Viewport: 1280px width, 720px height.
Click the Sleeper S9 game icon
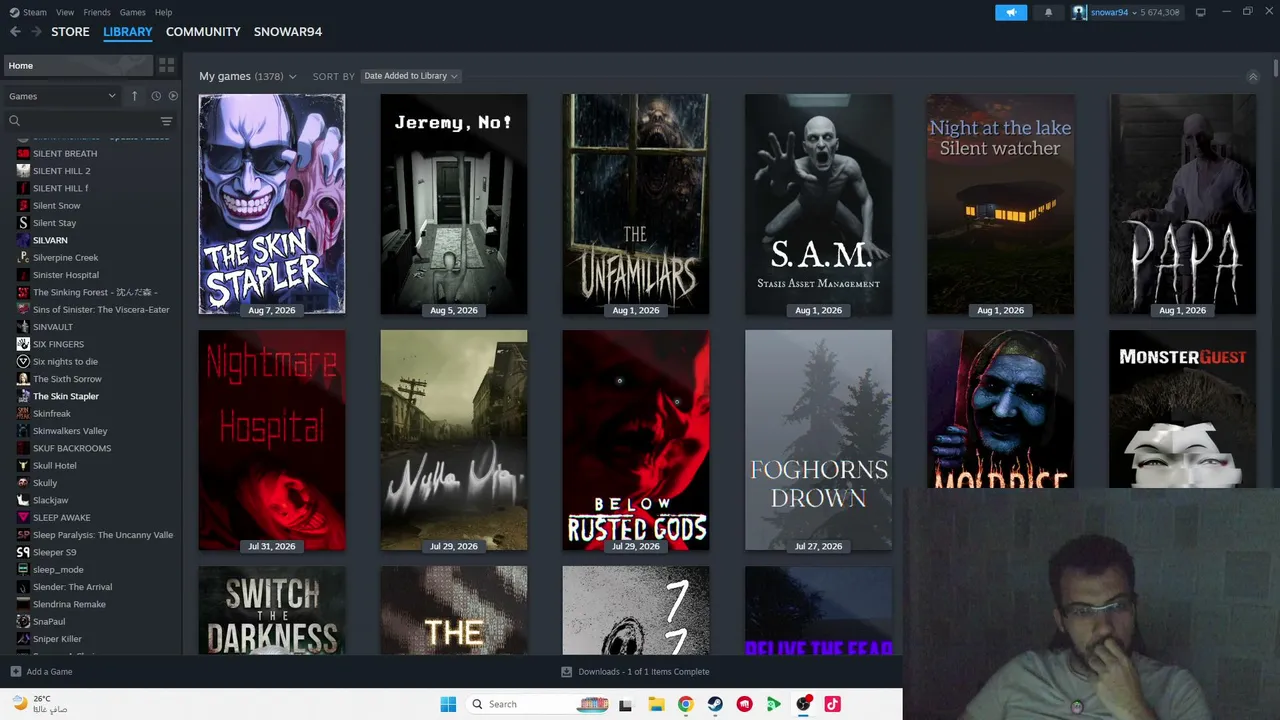[23, 552]
